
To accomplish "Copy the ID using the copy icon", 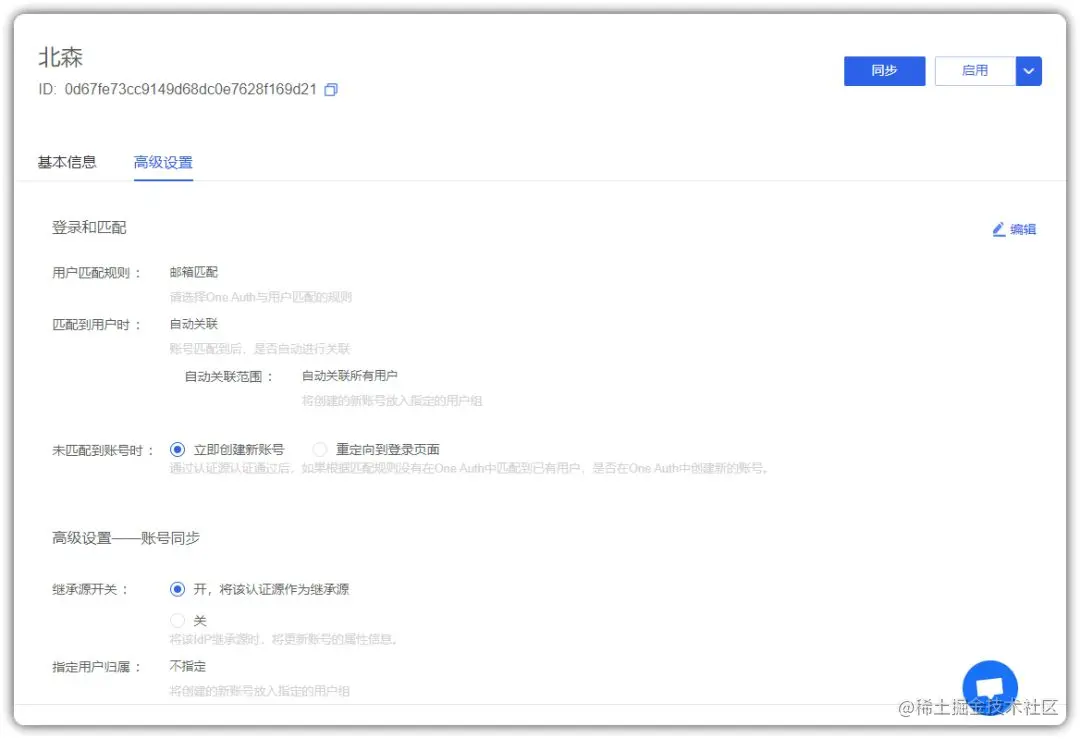I will tap(331, 90).
